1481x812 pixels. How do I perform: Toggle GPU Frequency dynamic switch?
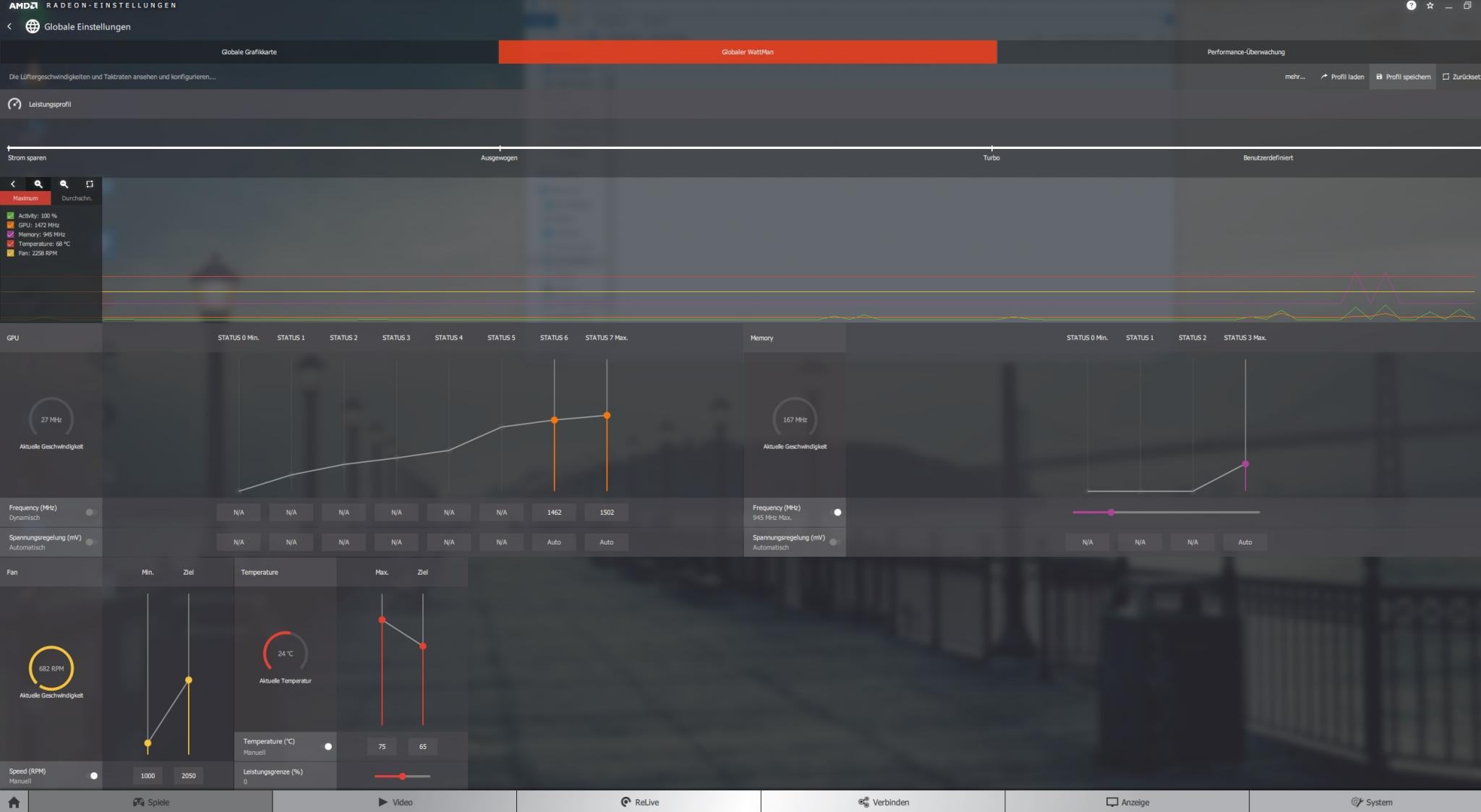tap(90, 512)
